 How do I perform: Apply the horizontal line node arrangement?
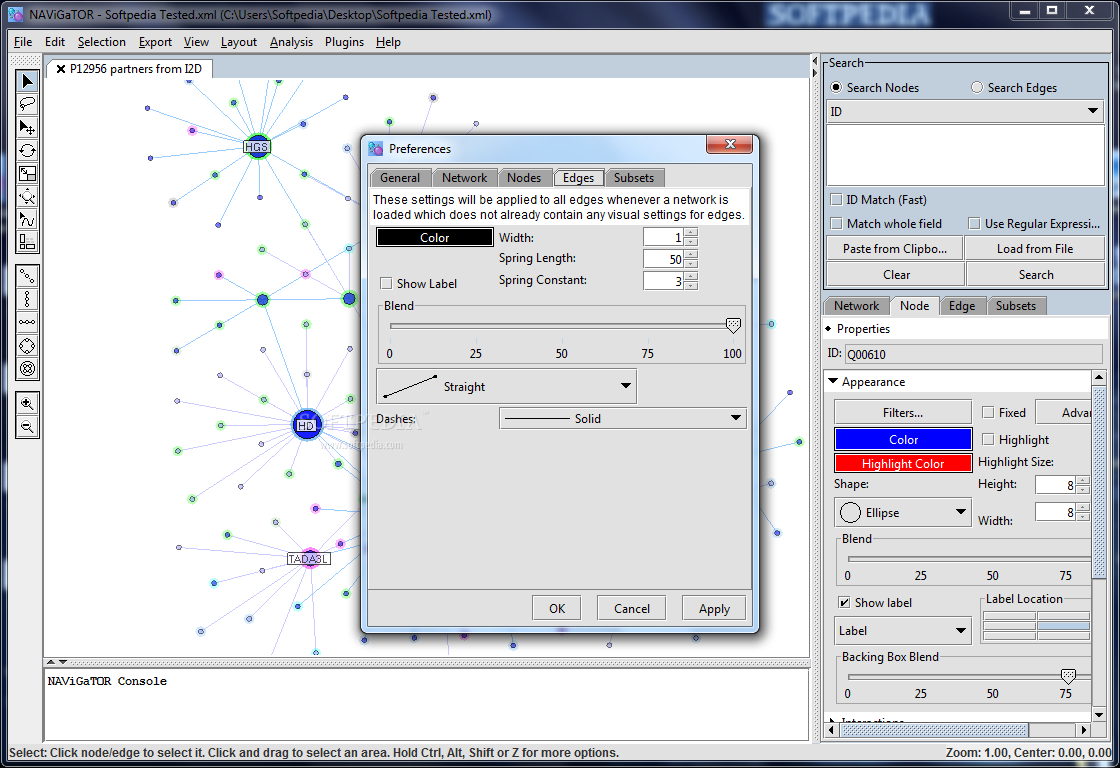[27, 322]
